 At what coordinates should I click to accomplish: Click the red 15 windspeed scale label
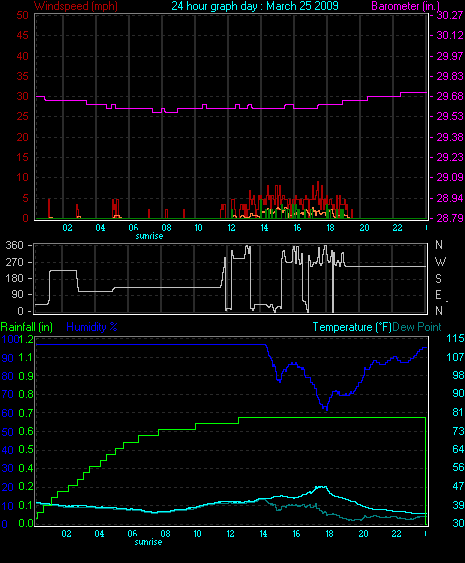click(x=23, y=157)
